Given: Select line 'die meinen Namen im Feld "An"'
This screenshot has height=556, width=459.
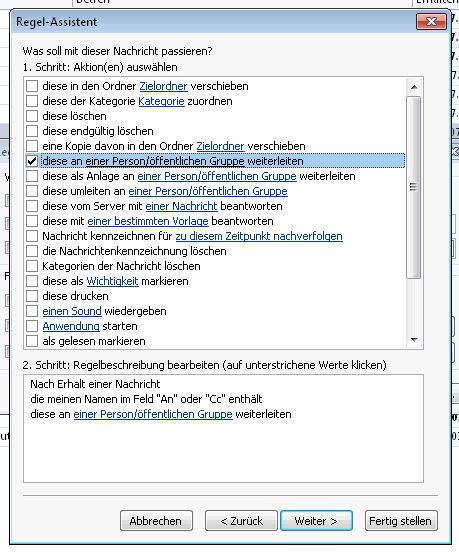Looking at the screenshot, I should [x=146, y=399].
